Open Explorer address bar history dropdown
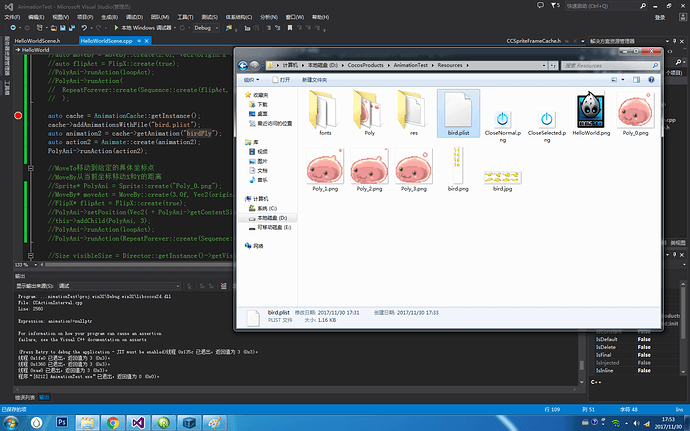 tap(544, 65)
